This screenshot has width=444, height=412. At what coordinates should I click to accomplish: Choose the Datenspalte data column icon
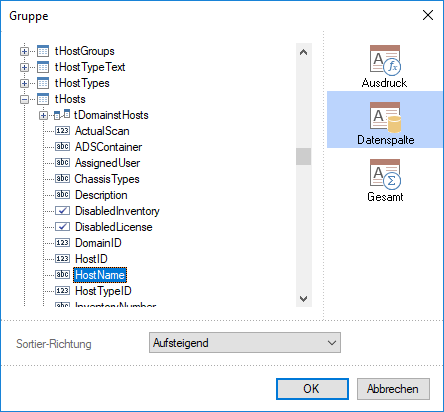point(385,117)
